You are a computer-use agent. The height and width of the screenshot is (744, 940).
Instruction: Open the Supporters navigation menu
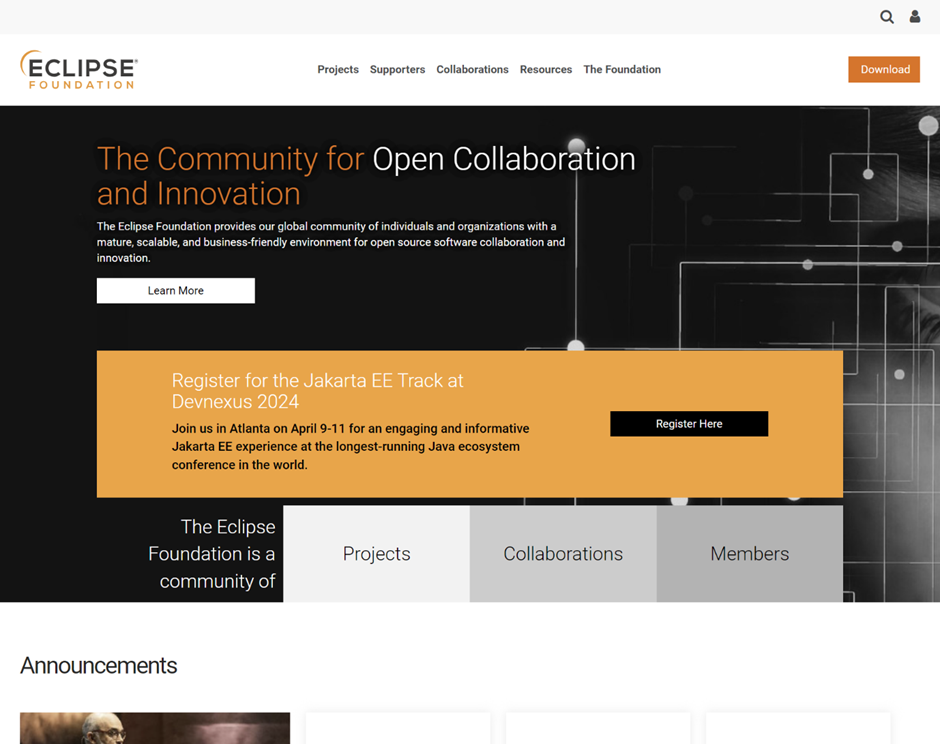tap(397, 70)
